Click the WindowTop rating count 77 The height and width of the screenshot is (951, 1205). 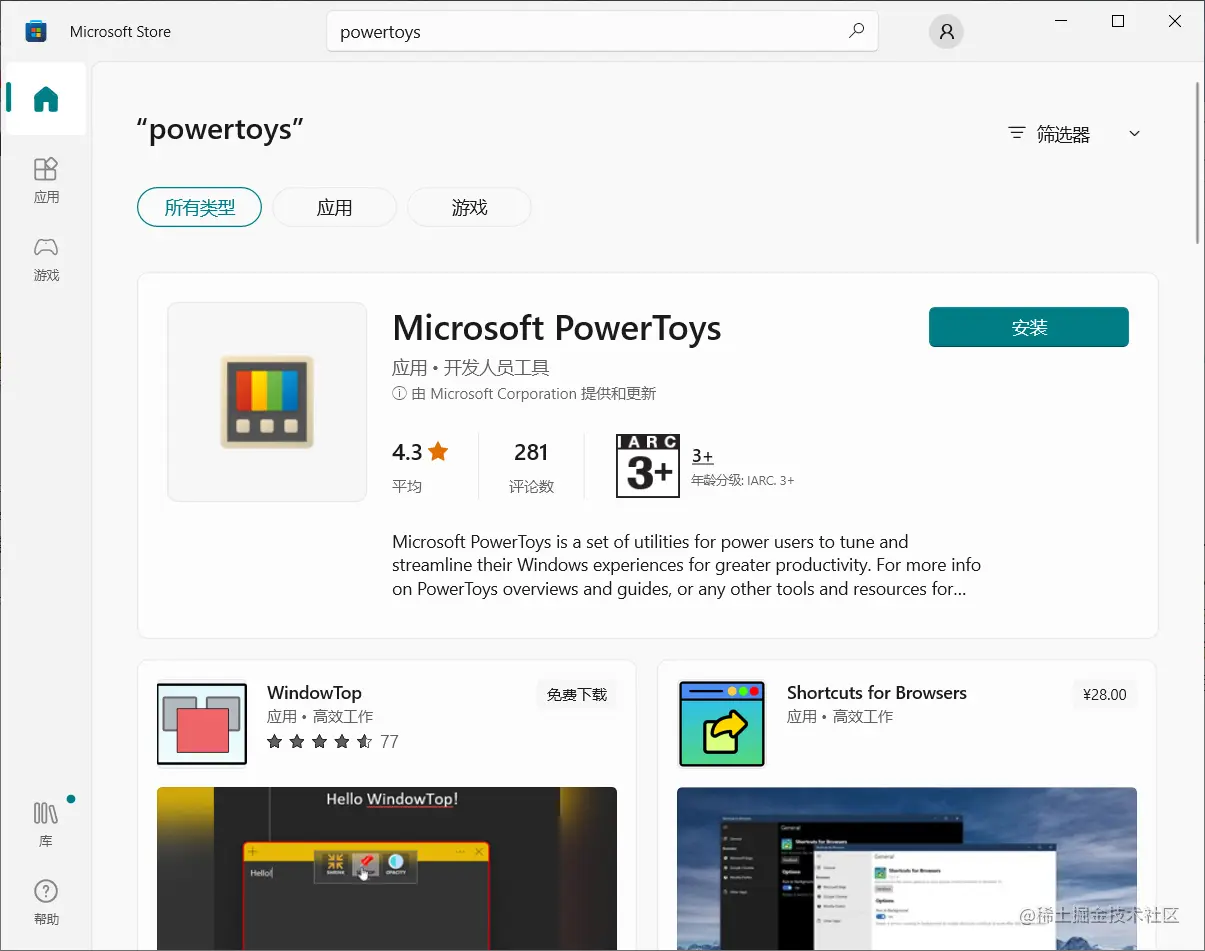(389, 742)
